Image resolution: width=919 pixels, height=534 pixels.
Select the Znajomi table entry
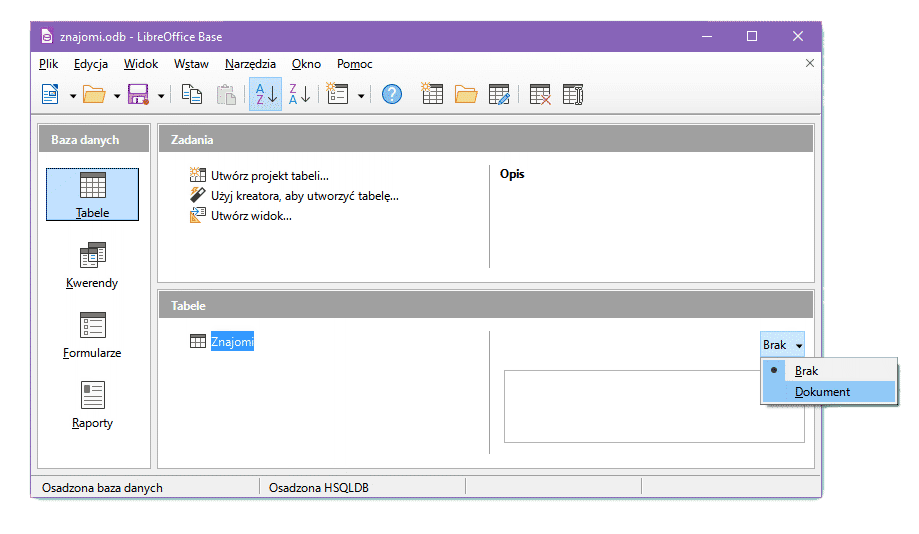(232, 342)
